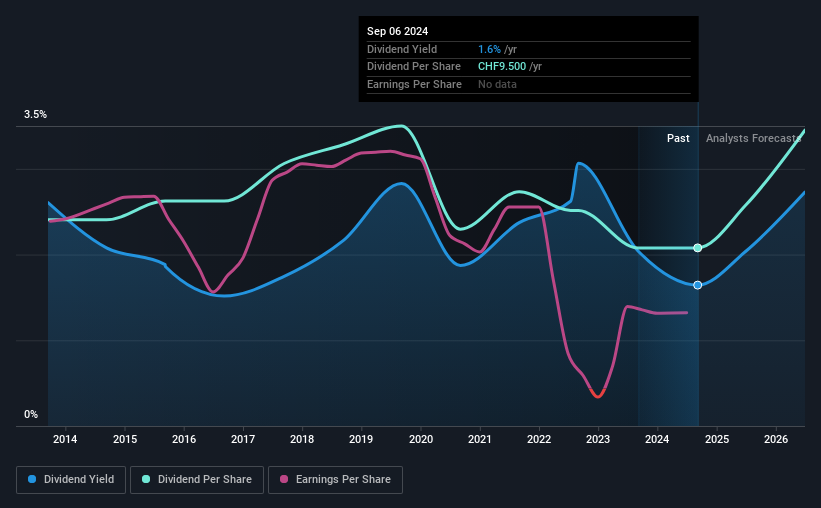Image resolution: width=821 pixels, height=508 pixels.
Task: Select the Dividend Yield data point marker
Action: [x=697, y=285]
